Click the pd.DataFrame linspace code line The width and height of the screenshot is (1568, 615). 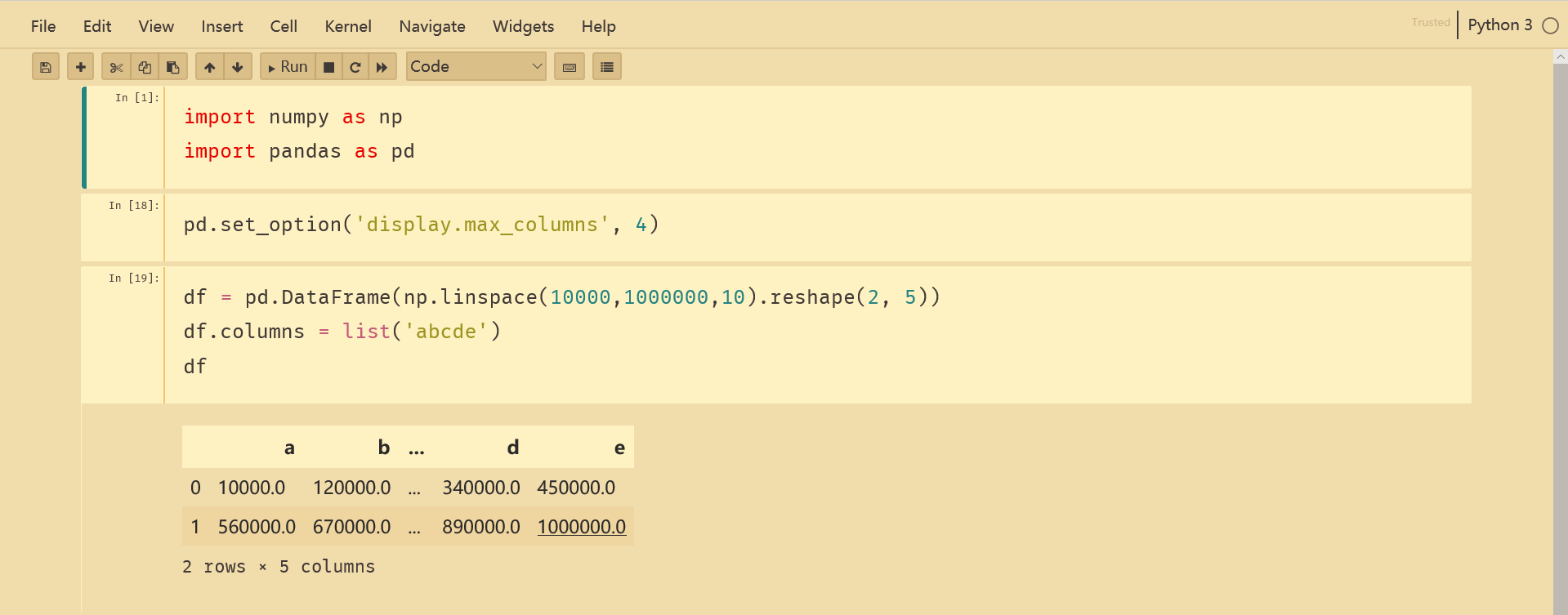point(562,297)
